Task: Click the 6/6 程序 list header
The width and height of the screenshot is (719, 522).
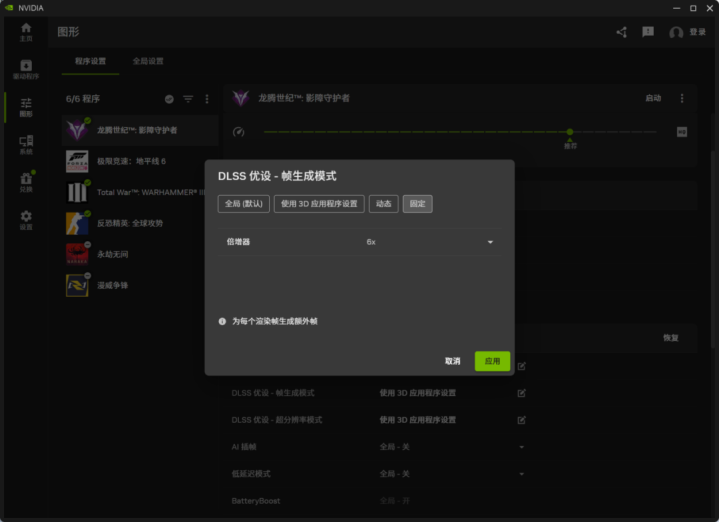Action: pyautogui.click(x=83, y=99)
